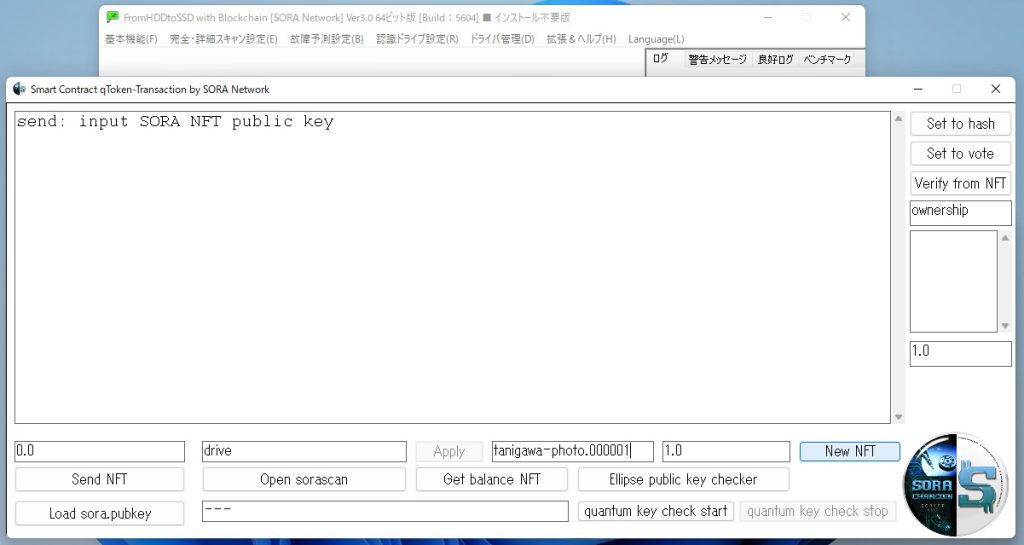Click the 0.0 amount field
Screen dimensions: 1024x545
click(99, 451)
